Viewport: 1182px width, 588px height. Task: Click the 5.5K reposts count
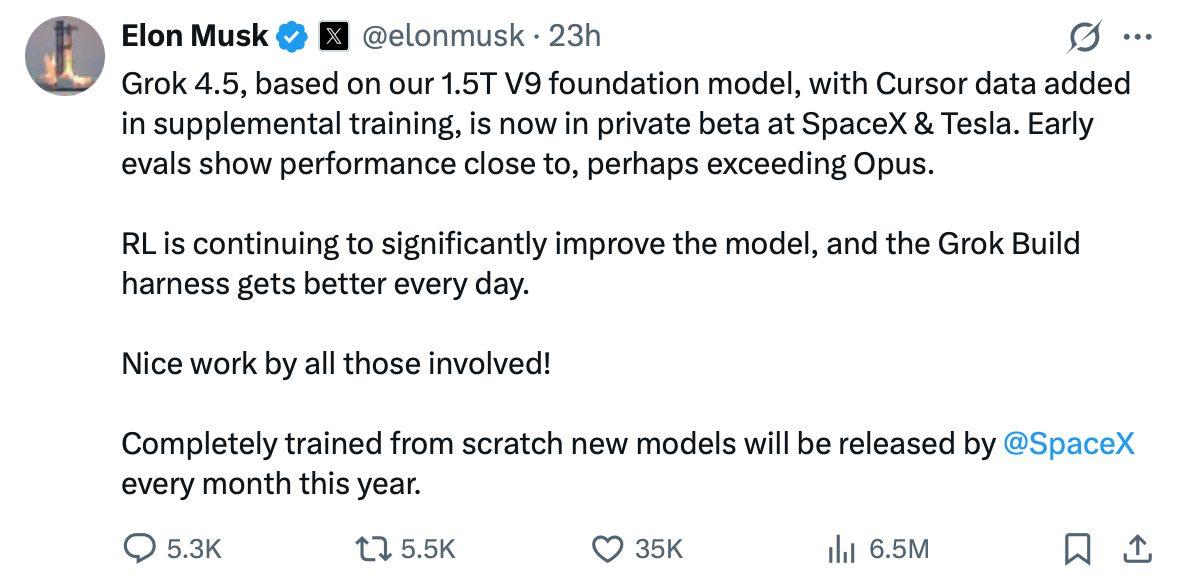point(428,549)
